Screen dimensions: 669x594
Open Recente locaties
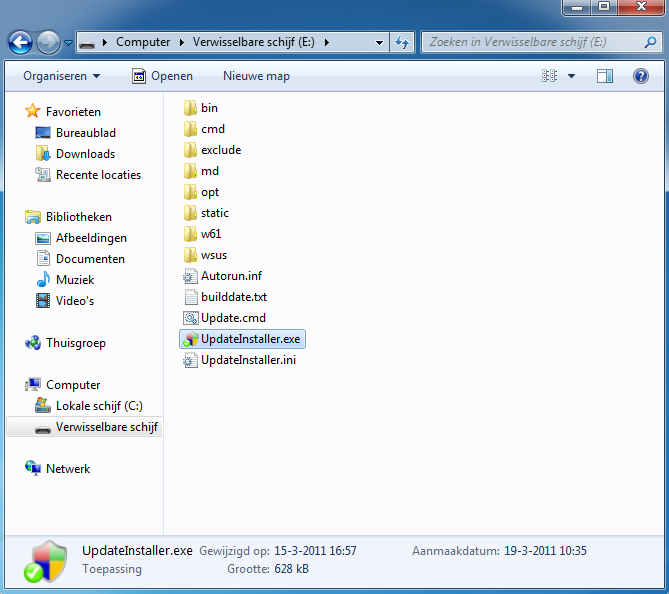coord(88,175)
